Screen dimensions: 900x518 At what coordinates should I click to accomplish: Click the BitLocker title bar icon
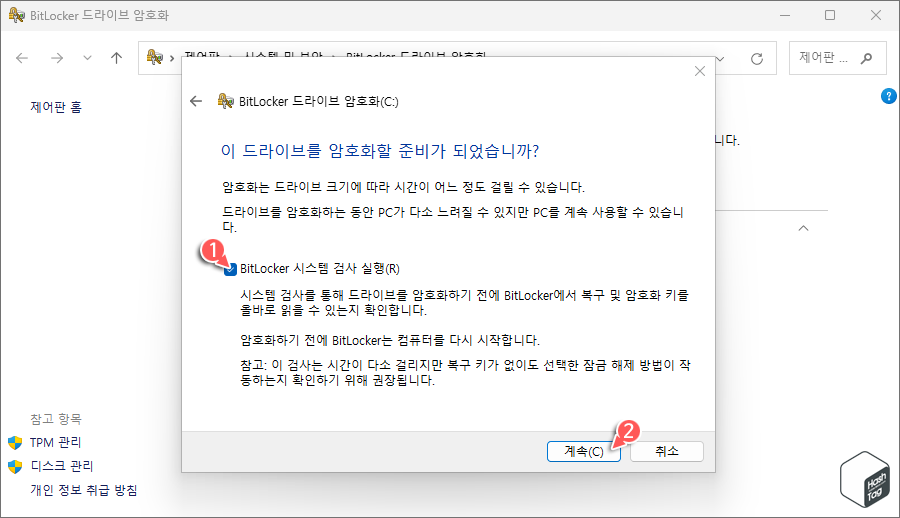(16, 15)
